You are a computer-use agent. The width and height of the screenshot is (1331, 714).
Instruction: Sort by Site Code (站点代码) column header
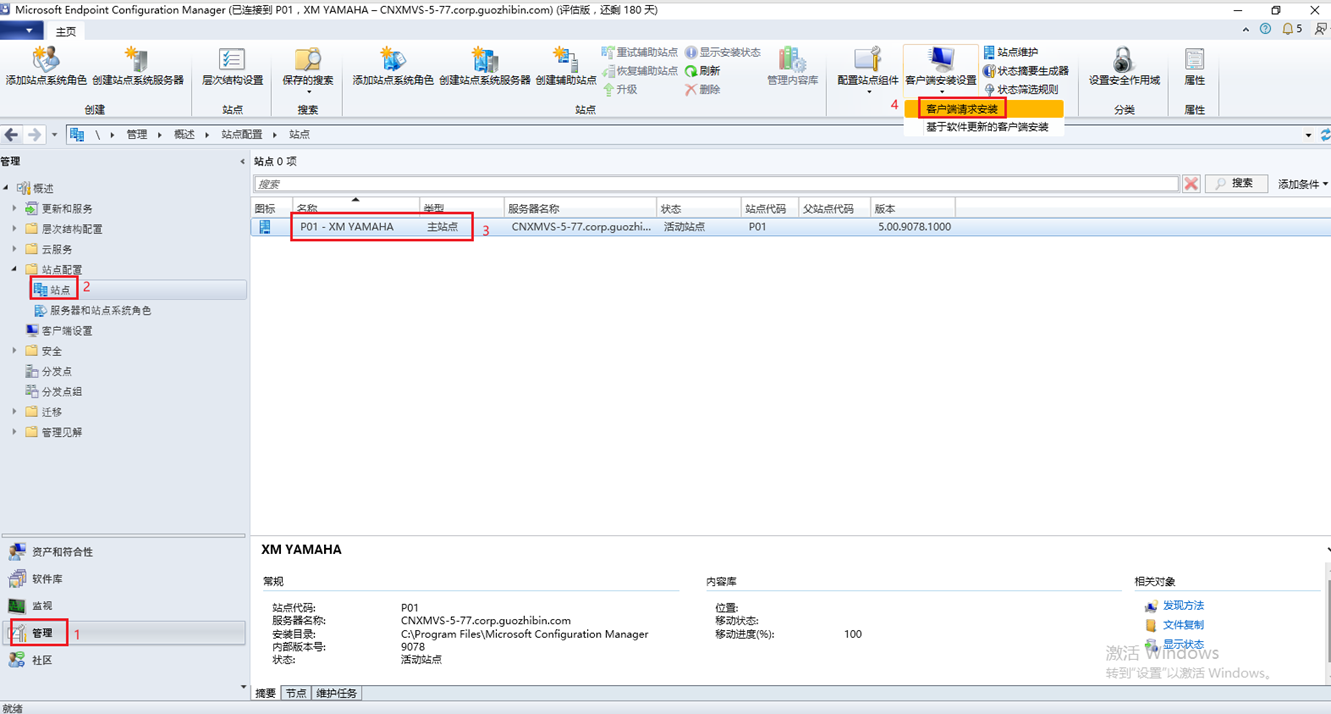click(x=770, y=209)
